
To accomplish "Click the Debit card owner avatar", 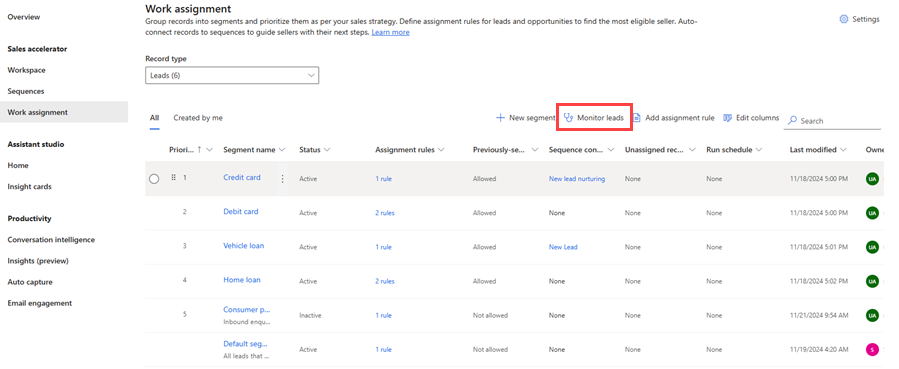I will tap(872, 213).
